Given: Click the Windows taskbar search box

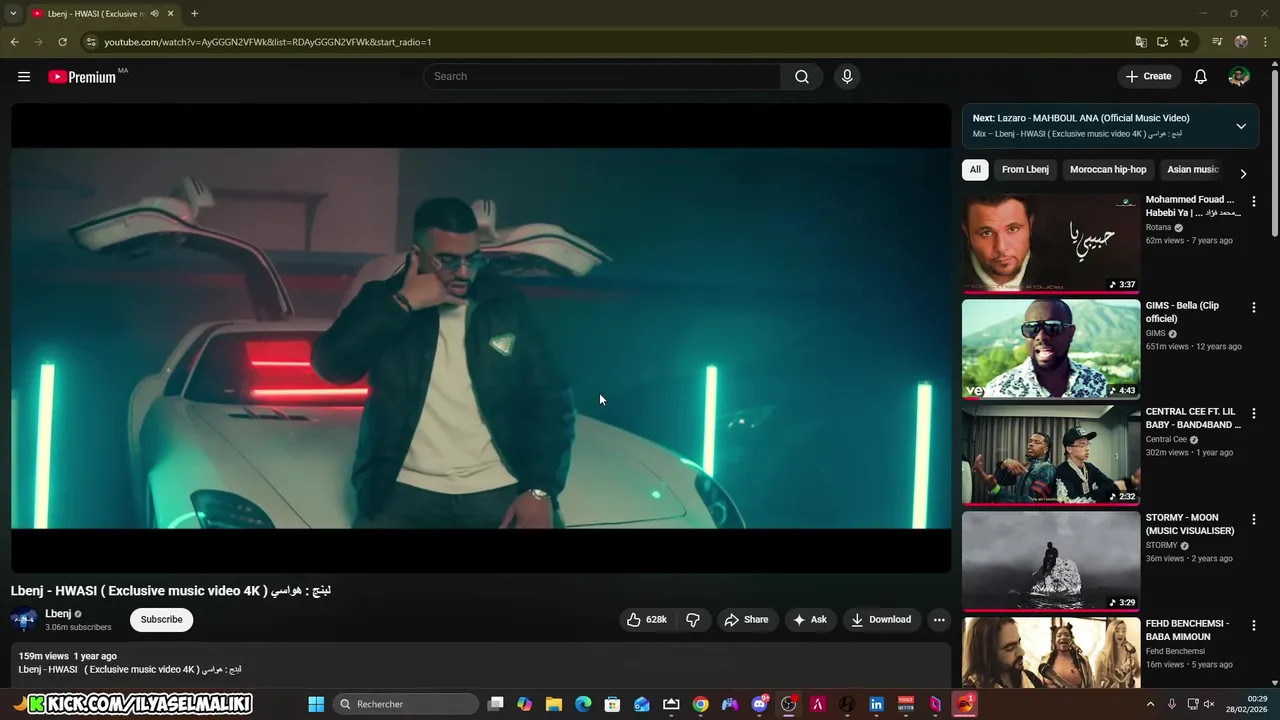Looking at the screenshot, I should 407,704.
